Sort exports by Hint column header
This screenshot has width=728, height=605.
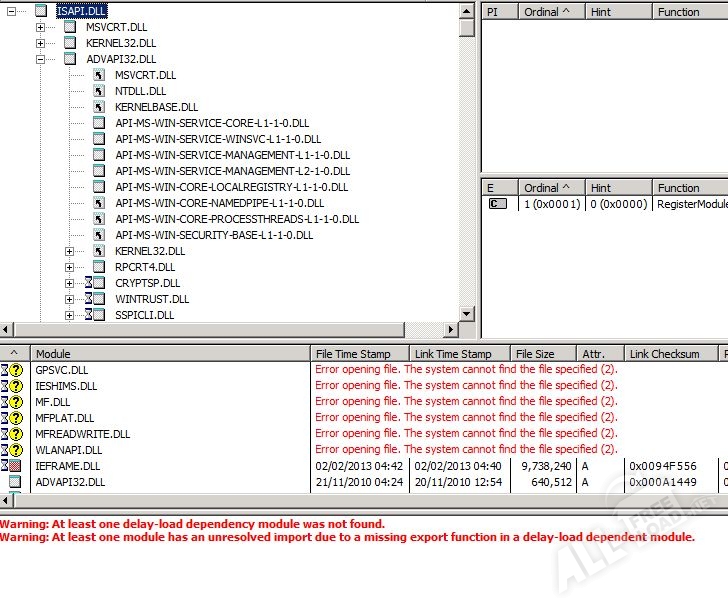tap(617, 188)
